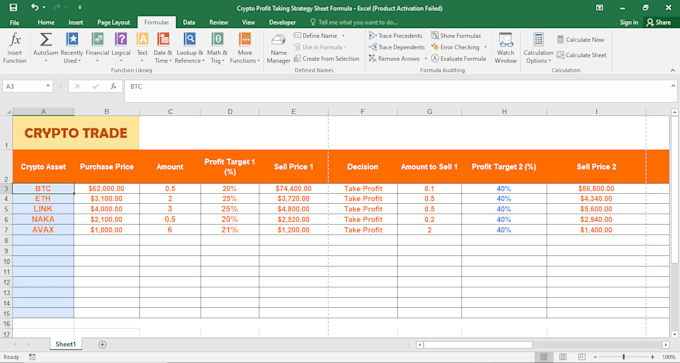Open the Watch Window
Image resolution: width=680 pixels, height=363 pixels.
(x=506, y=48)
